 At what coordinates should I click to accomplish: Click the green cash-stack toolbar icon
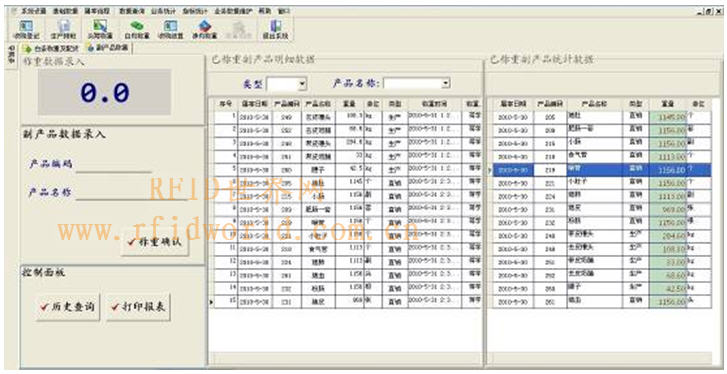pyautogui.click(x=137, y=29)
